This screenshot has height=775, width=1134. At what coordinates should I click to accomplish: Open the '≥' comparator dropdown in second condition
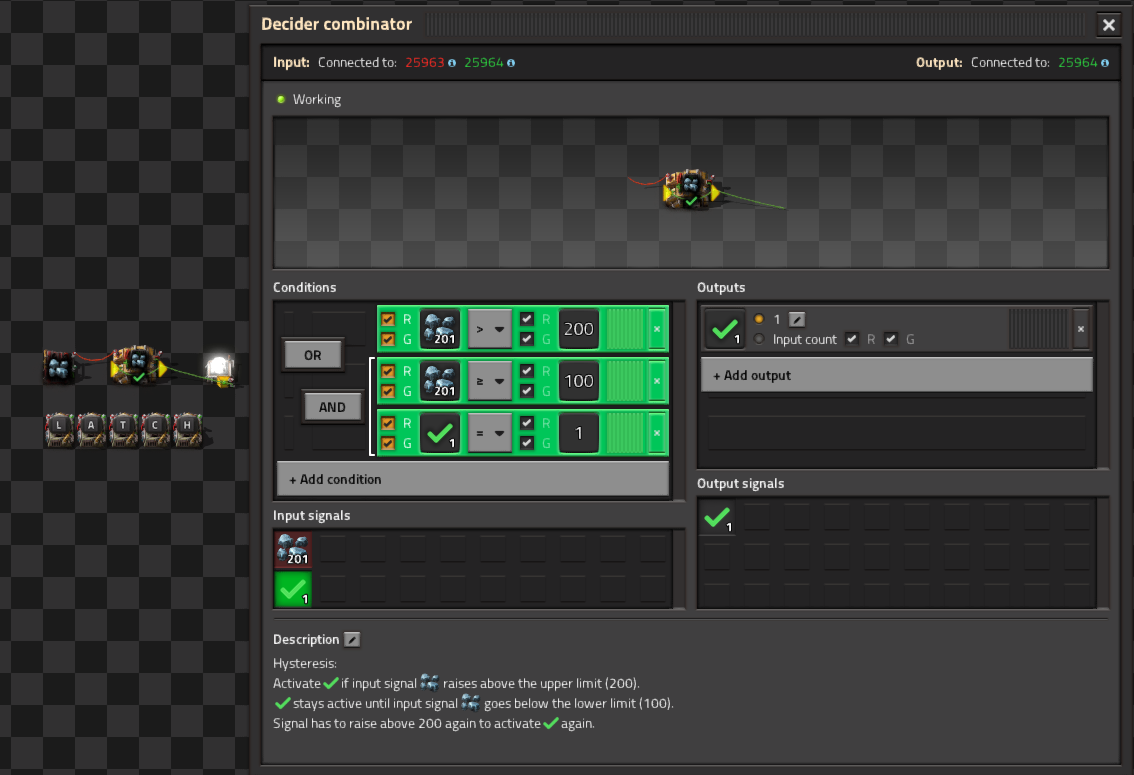point(490,381)
